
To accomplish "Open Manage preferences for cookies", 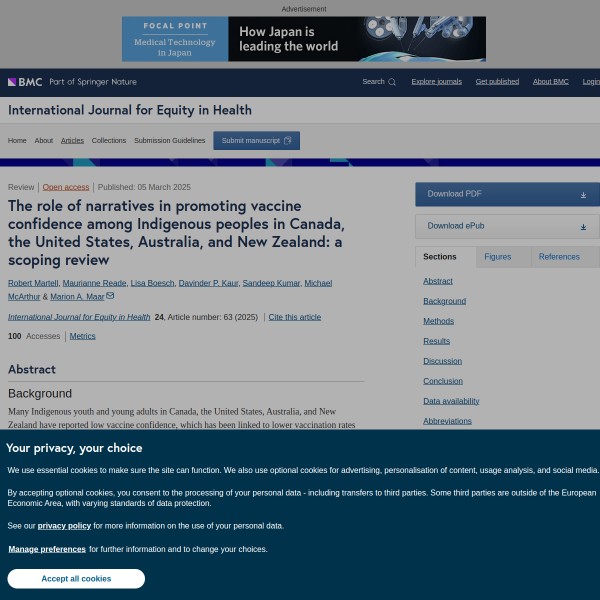I will pos(47,549).
